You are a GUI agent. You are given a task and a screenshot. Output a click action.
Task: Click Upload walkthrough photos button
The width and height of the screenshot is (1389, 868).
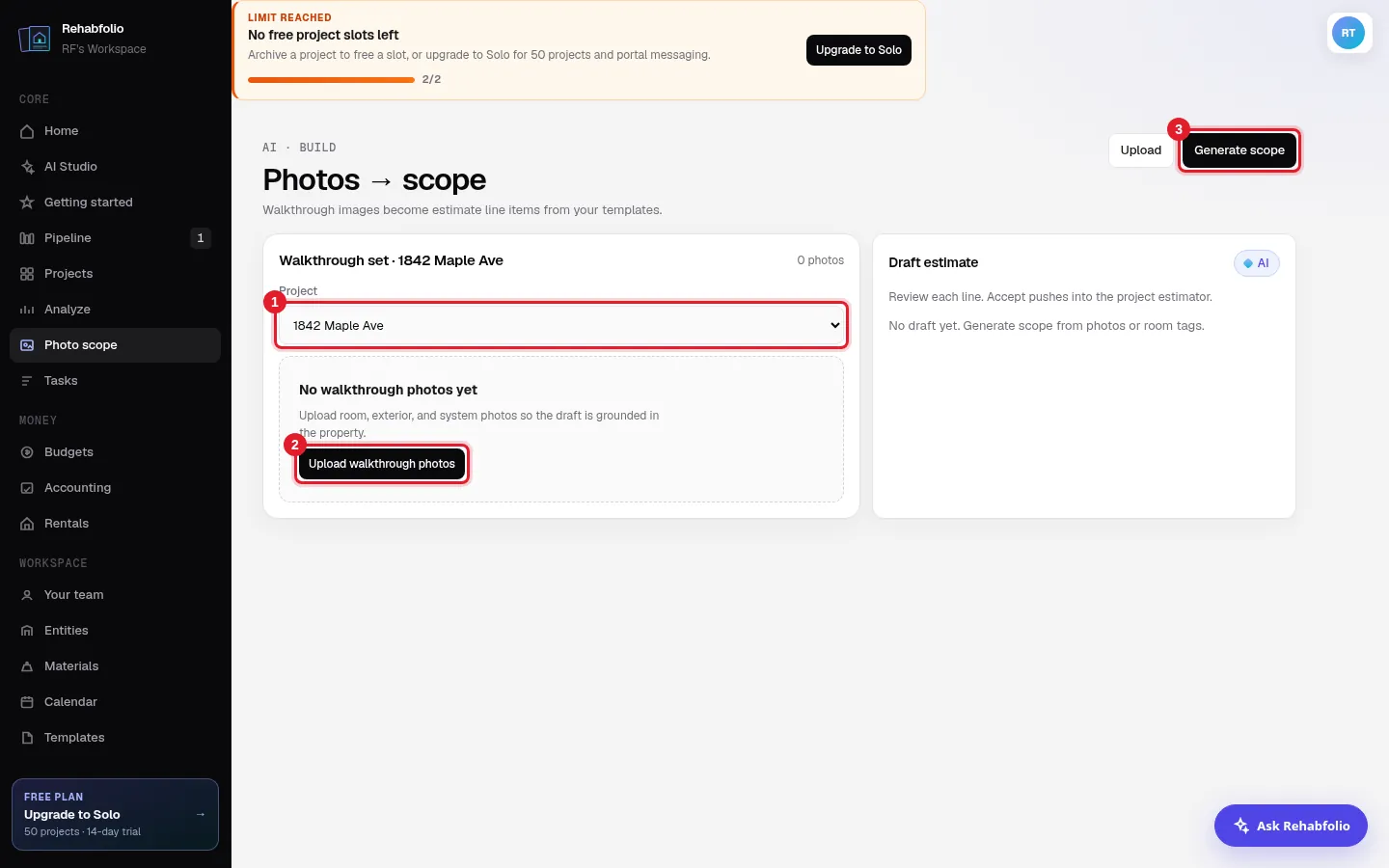382,464
